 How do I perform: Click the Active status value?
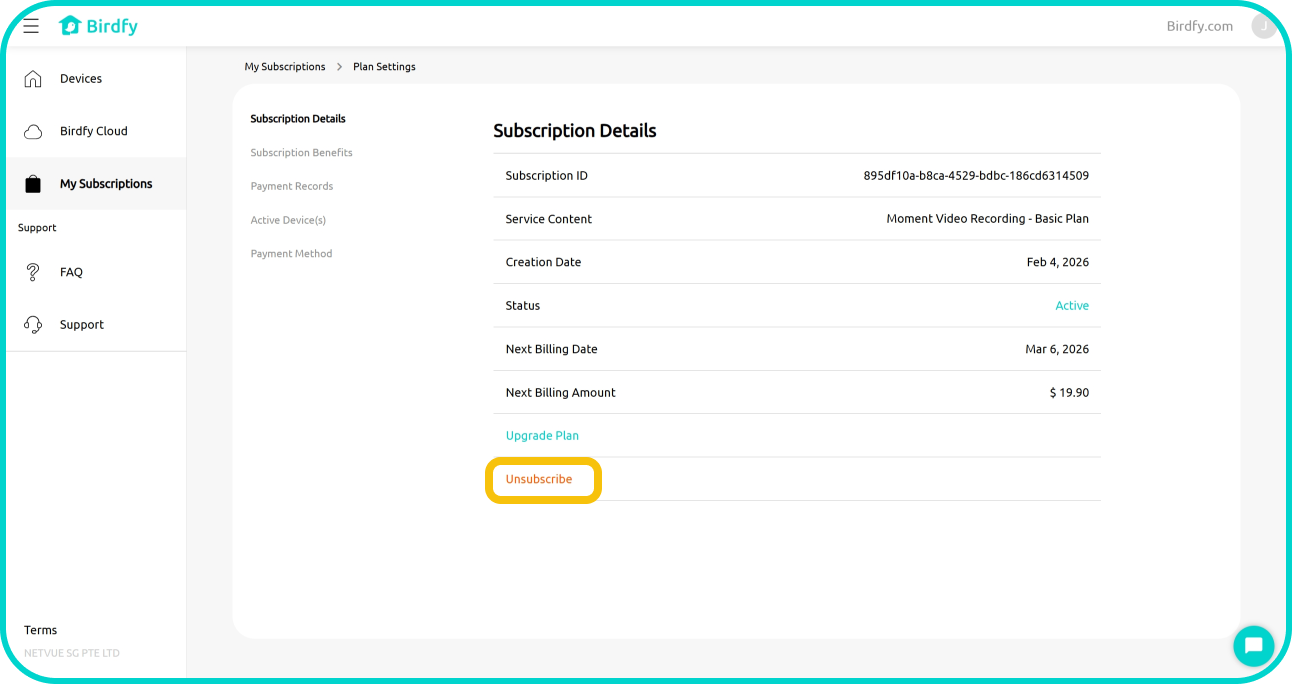(x=1072, y=306)
